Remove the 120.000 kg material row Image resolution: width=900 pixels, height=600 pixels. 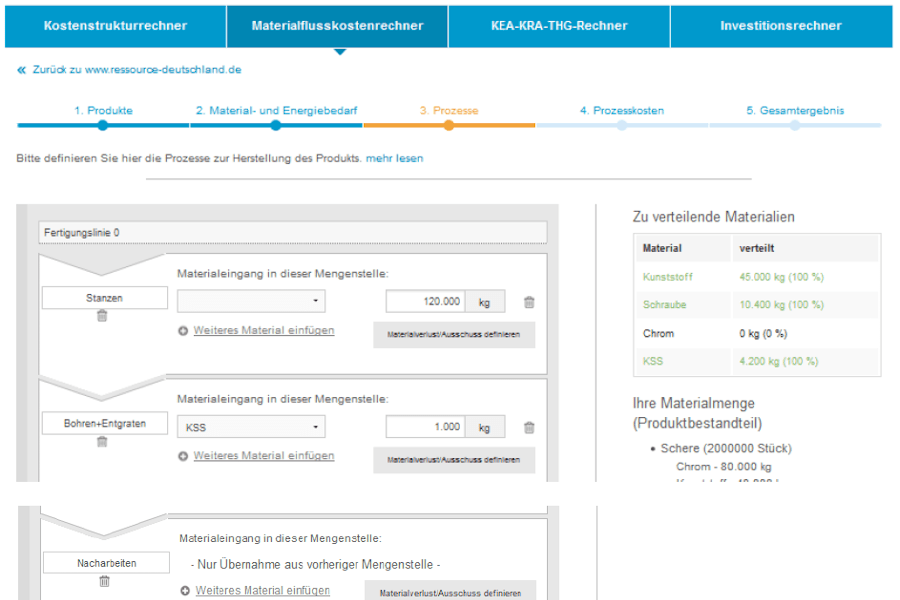[x=529, y=302]
